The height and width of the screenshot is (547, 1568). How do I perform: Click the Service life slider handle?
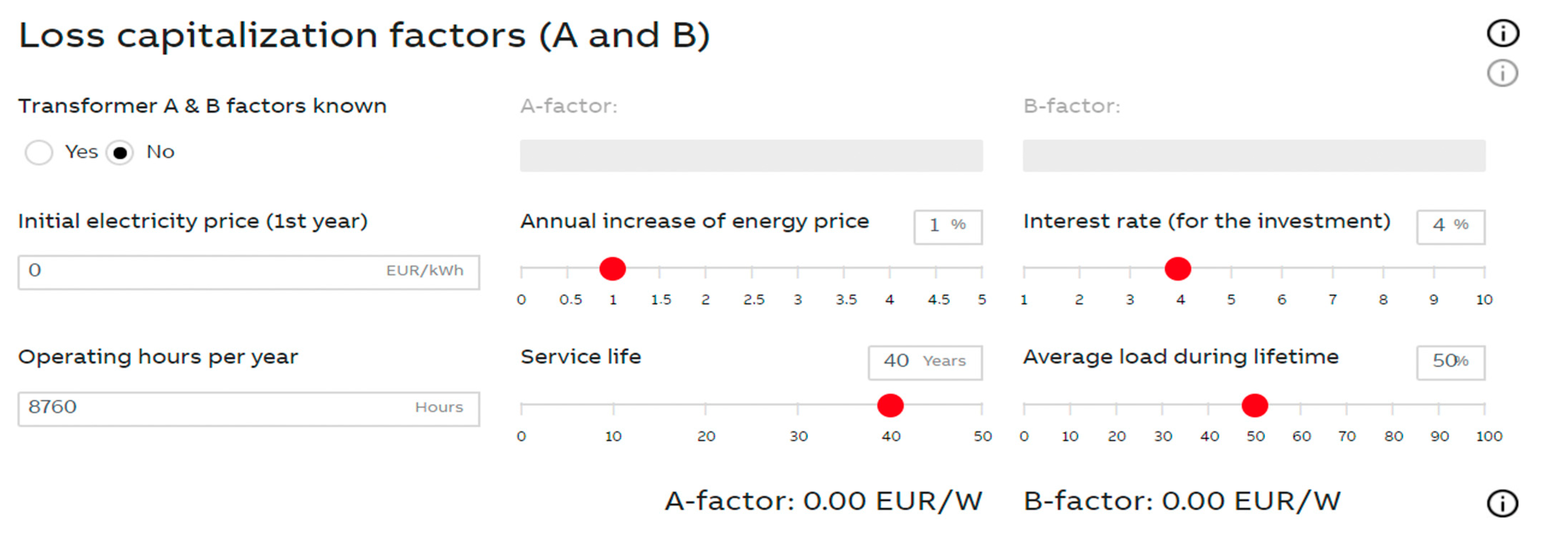pyautogui.click(x=890, y=405)
